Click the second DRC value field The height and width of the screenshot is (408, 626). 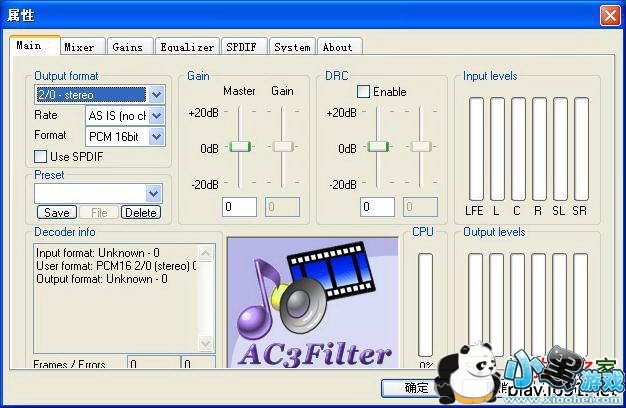[x=420, y=207]
